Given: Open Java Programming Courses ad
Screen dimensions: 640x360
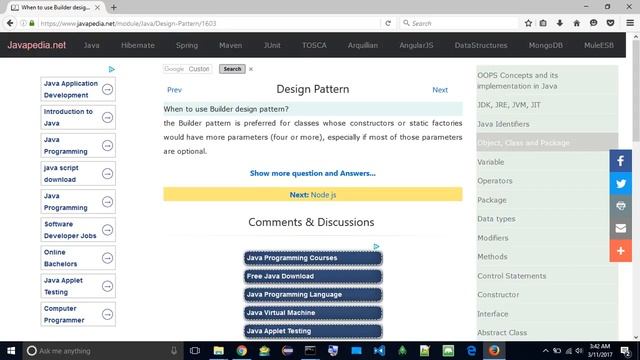Looking at the screenshot, I should click(x=313, y=258).
